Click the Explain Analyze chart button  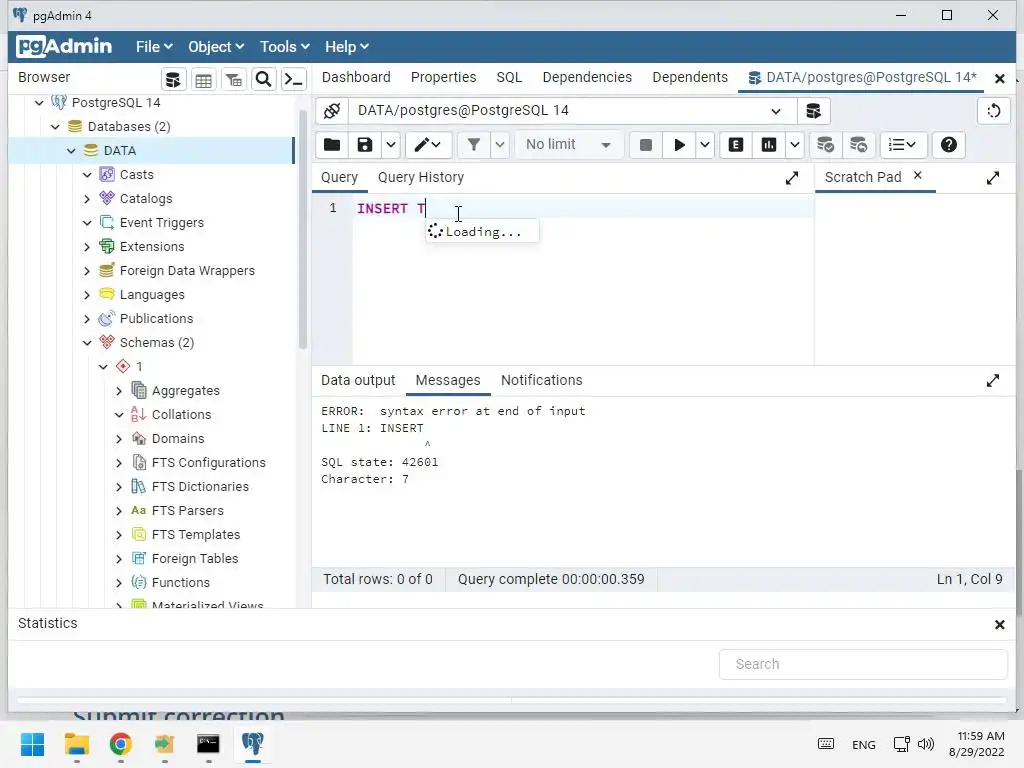tap(769, 144)
